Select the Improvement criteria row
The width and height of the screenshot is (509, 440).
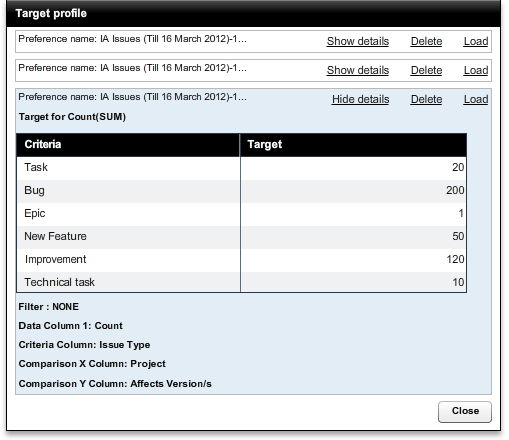coord(242,260)
